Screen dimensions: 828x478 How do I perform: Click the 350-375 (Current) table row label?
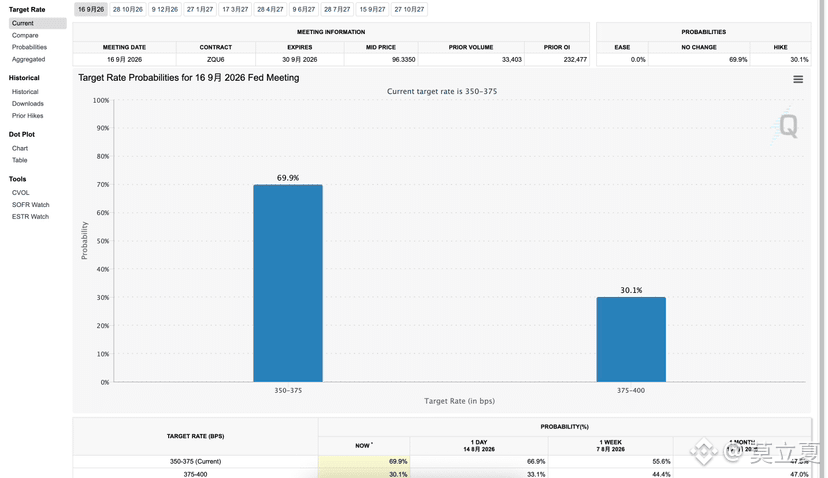195,462
